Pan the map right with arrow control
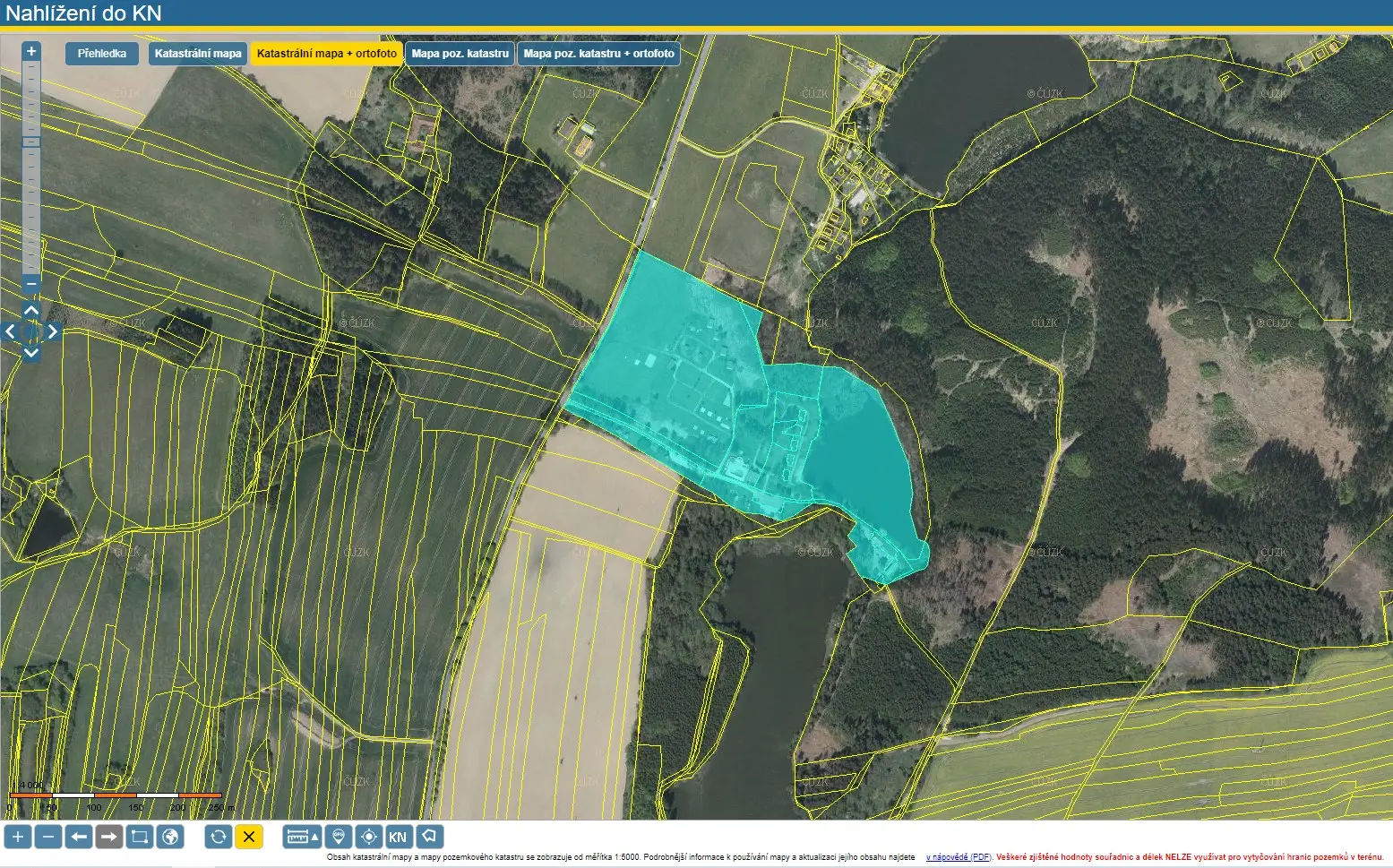Viewport: 1393px width, 868px height. click(x=53, y=331)
